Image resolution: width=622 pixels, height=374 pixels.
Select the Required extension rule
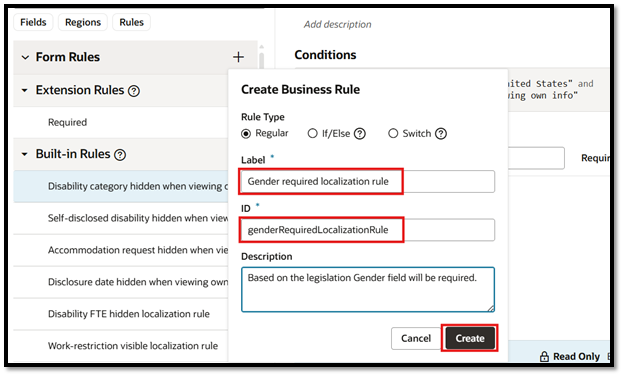tap(121, 123)
